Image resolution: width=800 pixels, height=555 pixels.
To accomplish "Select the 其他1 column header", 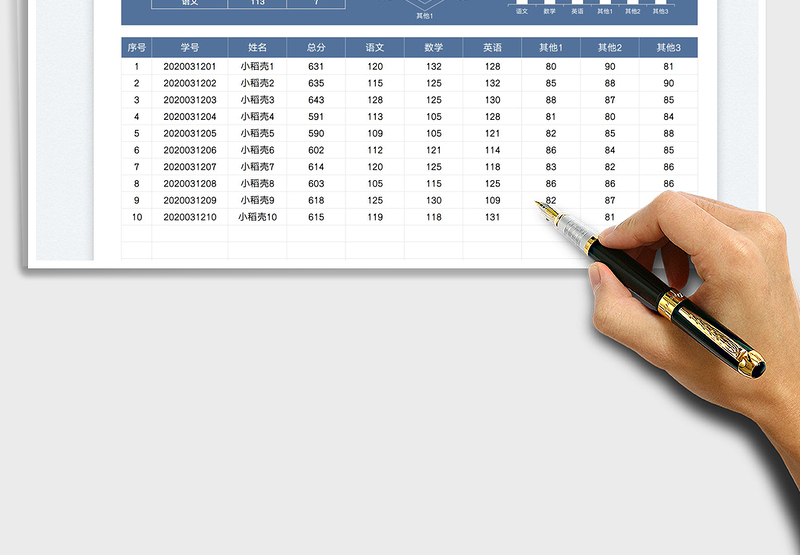I will tap(551, 47).
